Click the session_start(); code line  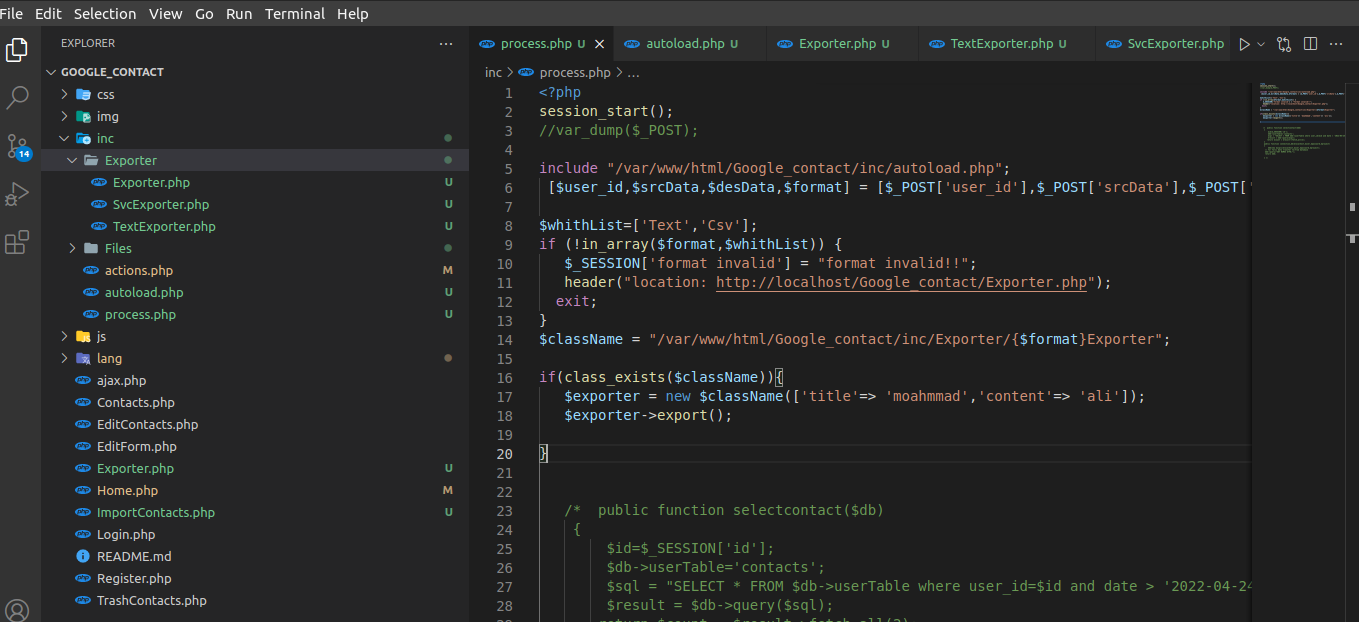(x=606, y=111)
